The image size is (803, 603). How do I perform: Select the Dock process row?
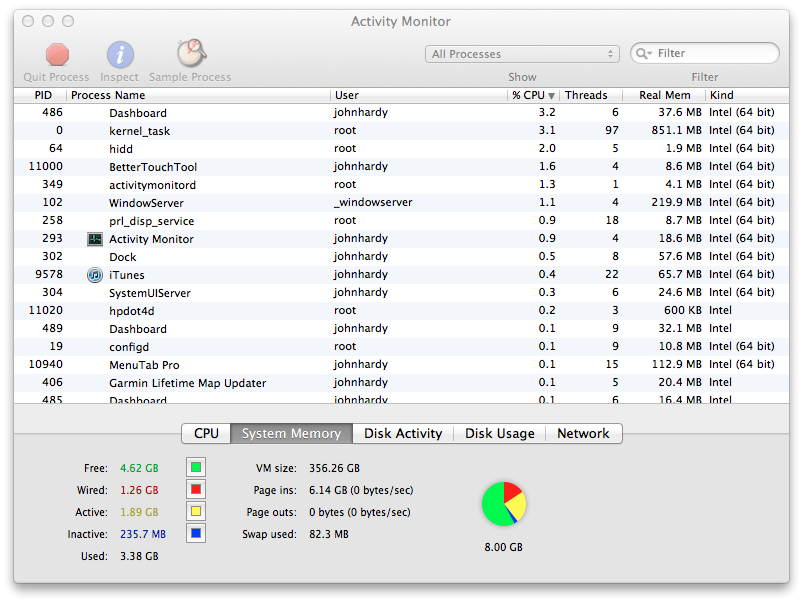point(402,257)
